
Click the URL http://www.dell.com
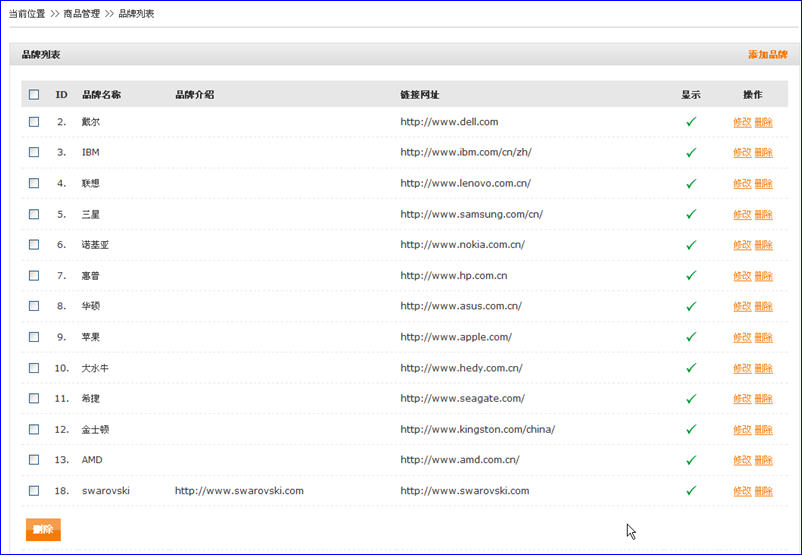[x=449, y=122]
